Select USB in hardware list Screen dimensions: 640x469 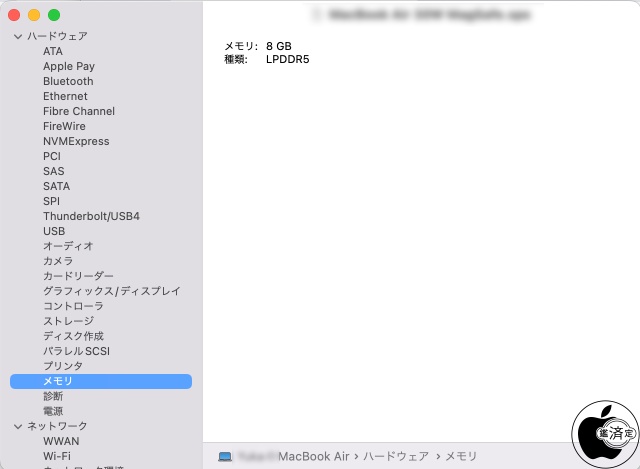[54, 231]
